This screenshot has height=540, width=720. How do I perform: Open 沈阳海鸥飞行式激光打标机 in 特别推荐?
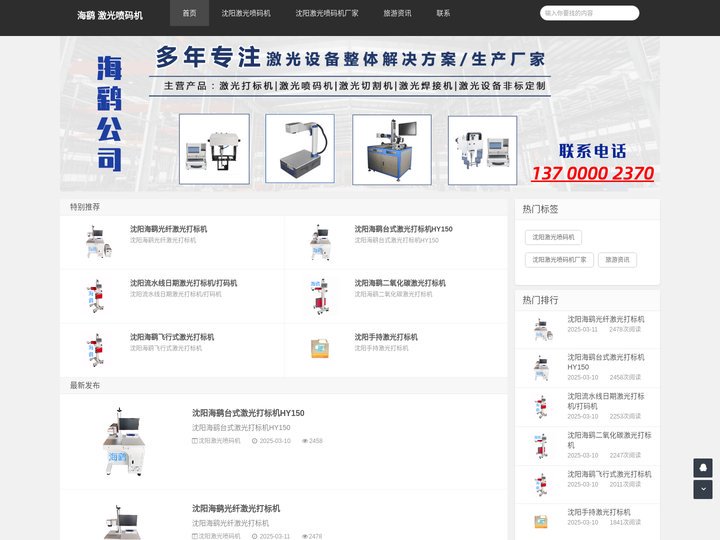pyautogui.click(x=172, y=337)
